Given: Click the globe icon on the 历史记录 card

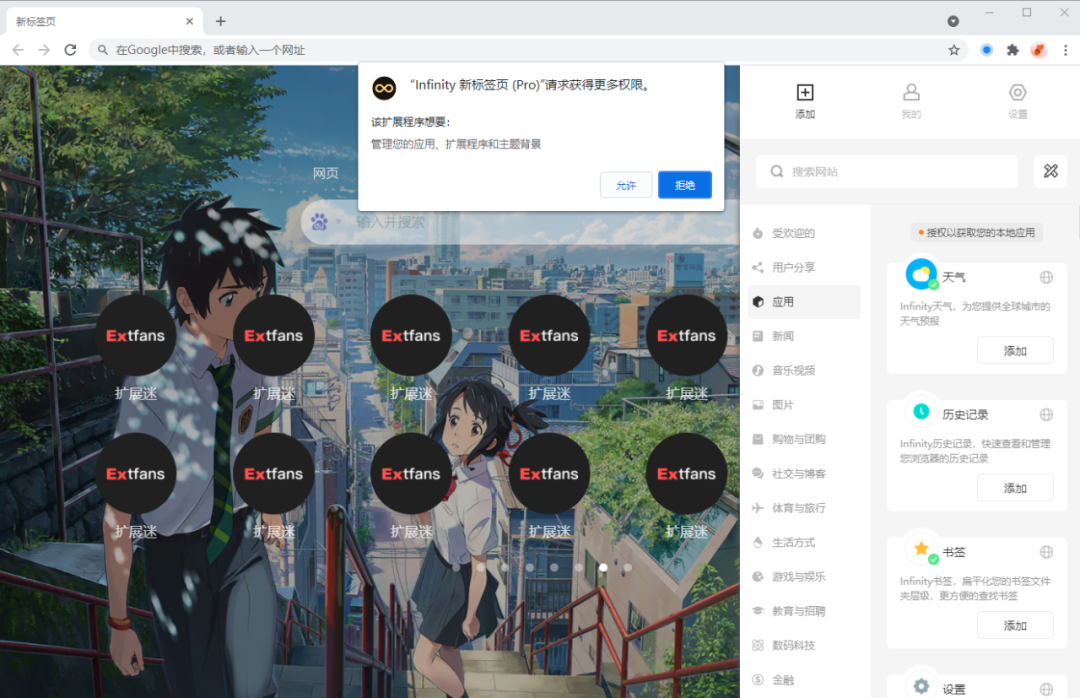Looking at the screenshot, I should pyautogui.click(x=1046, y=414).
